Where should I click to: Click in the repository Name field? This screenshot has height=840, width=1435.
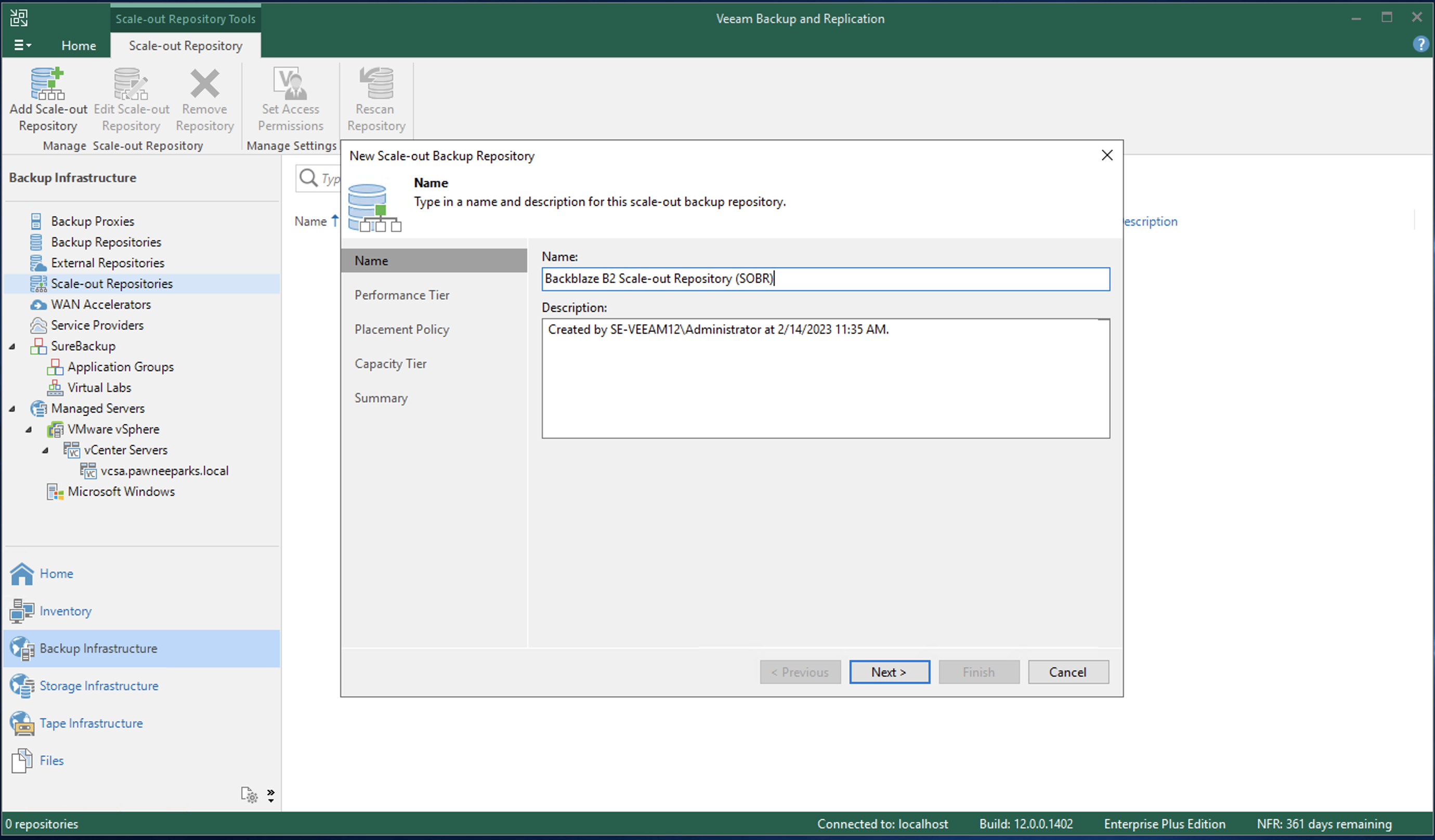825,279
